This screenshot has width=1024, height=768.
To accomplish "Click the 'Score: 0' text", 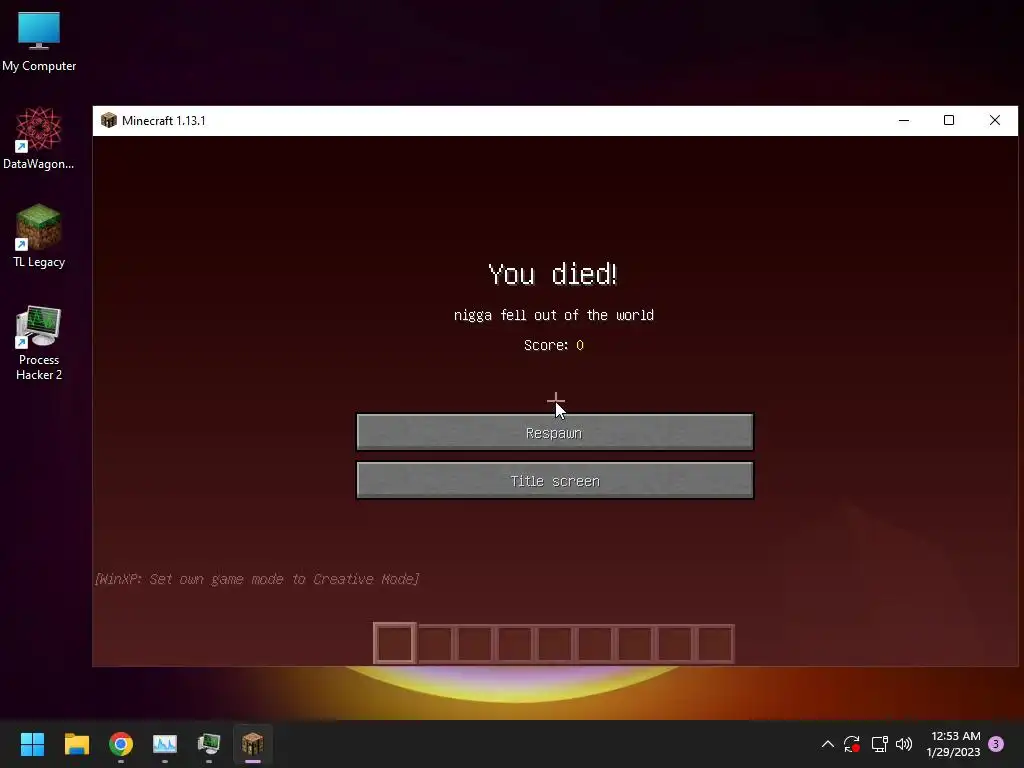I will coord(554,345).
